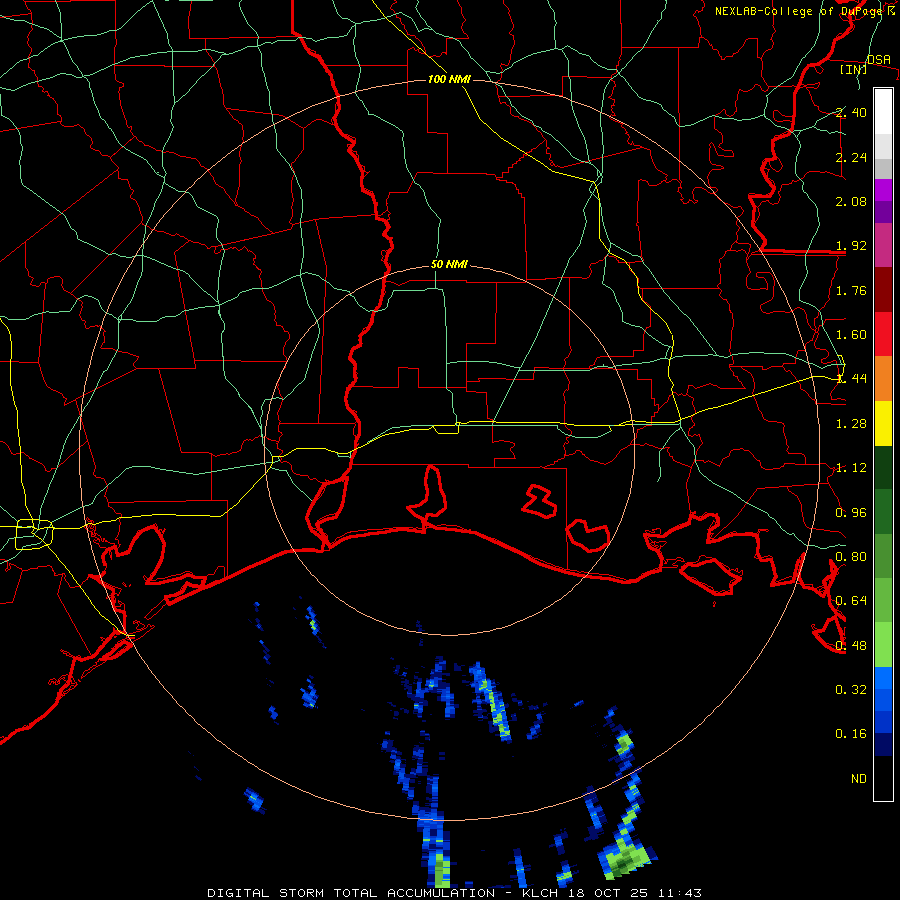Click the 50 NMI range ring label
Viewport: 900px width, 900px height.
pos(449,264)
